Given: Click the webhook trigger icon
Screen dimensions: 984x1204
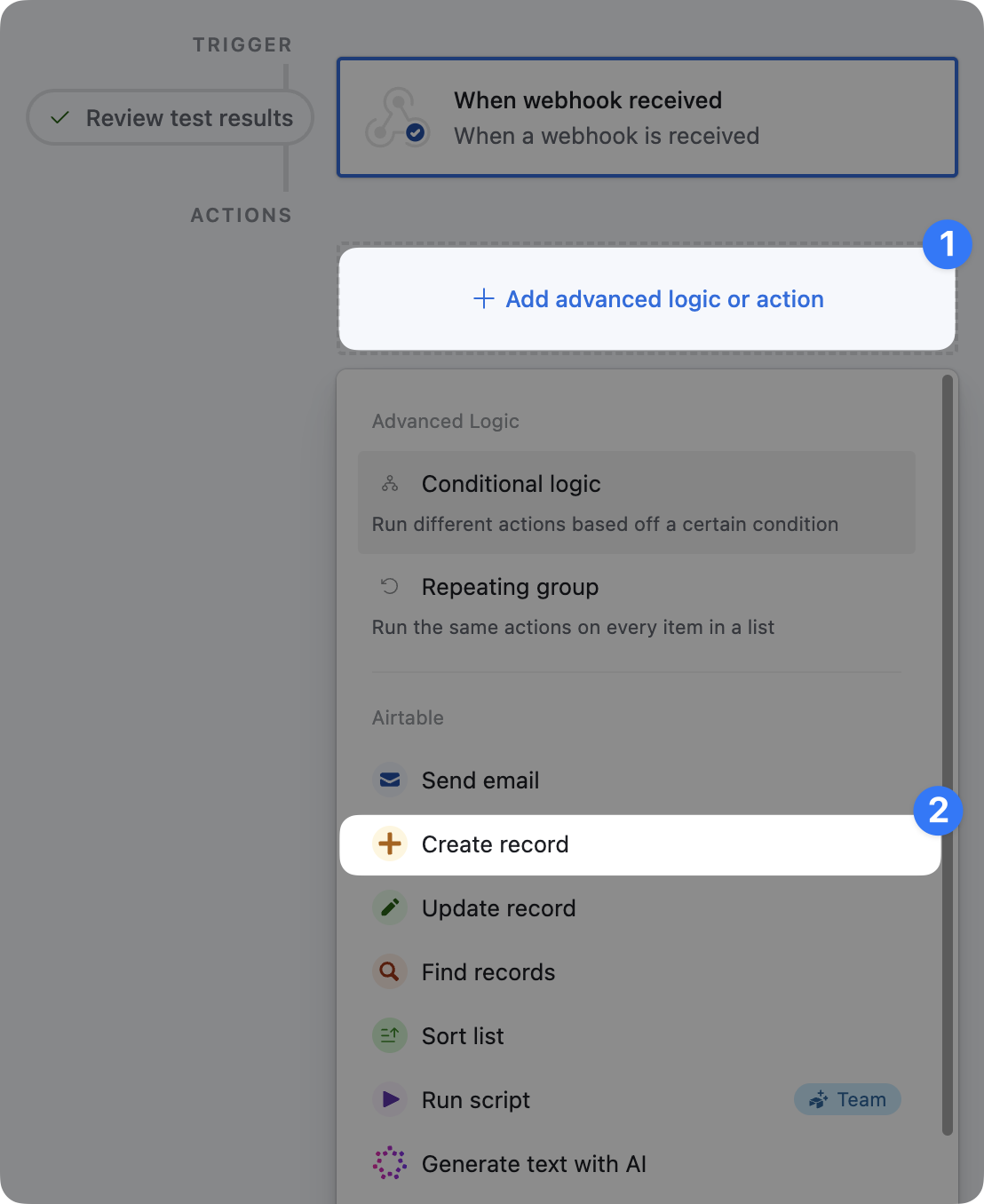Looking at the screenshot, I should coord(397,118).
